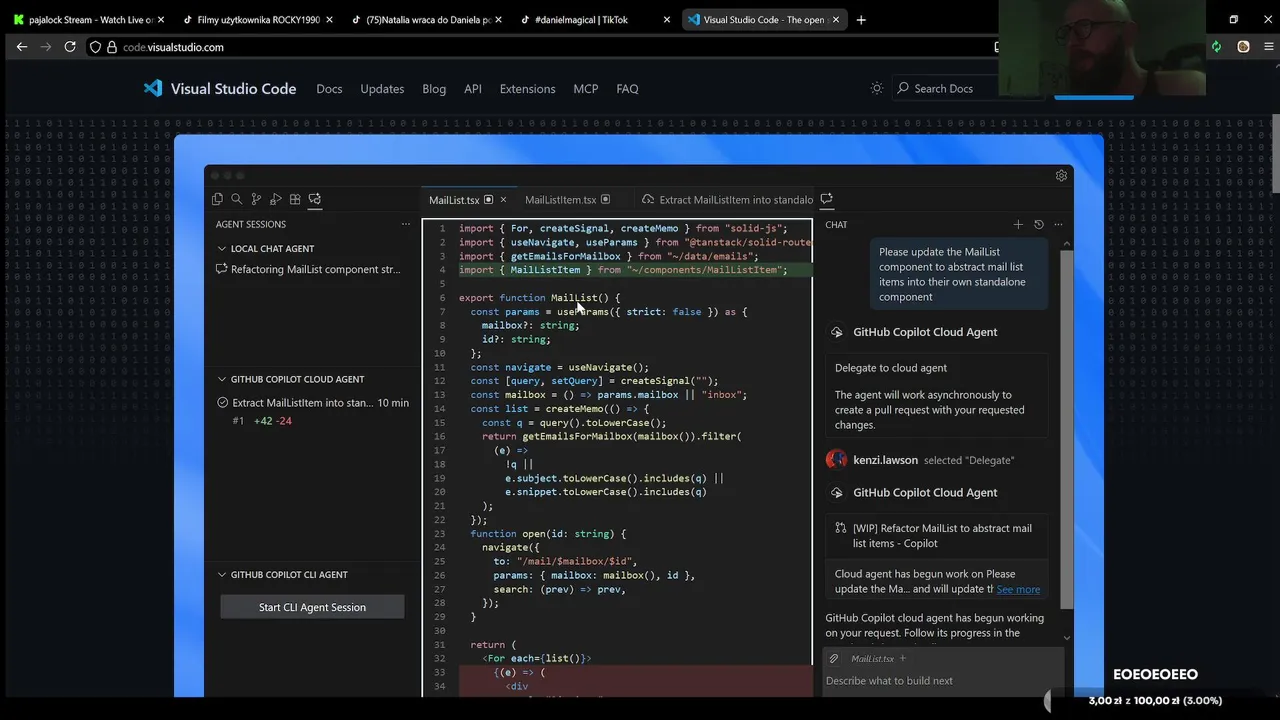Open the Extensions blocks icon
The width and height of the screenshot is (1280, 720).
[295, 199]
